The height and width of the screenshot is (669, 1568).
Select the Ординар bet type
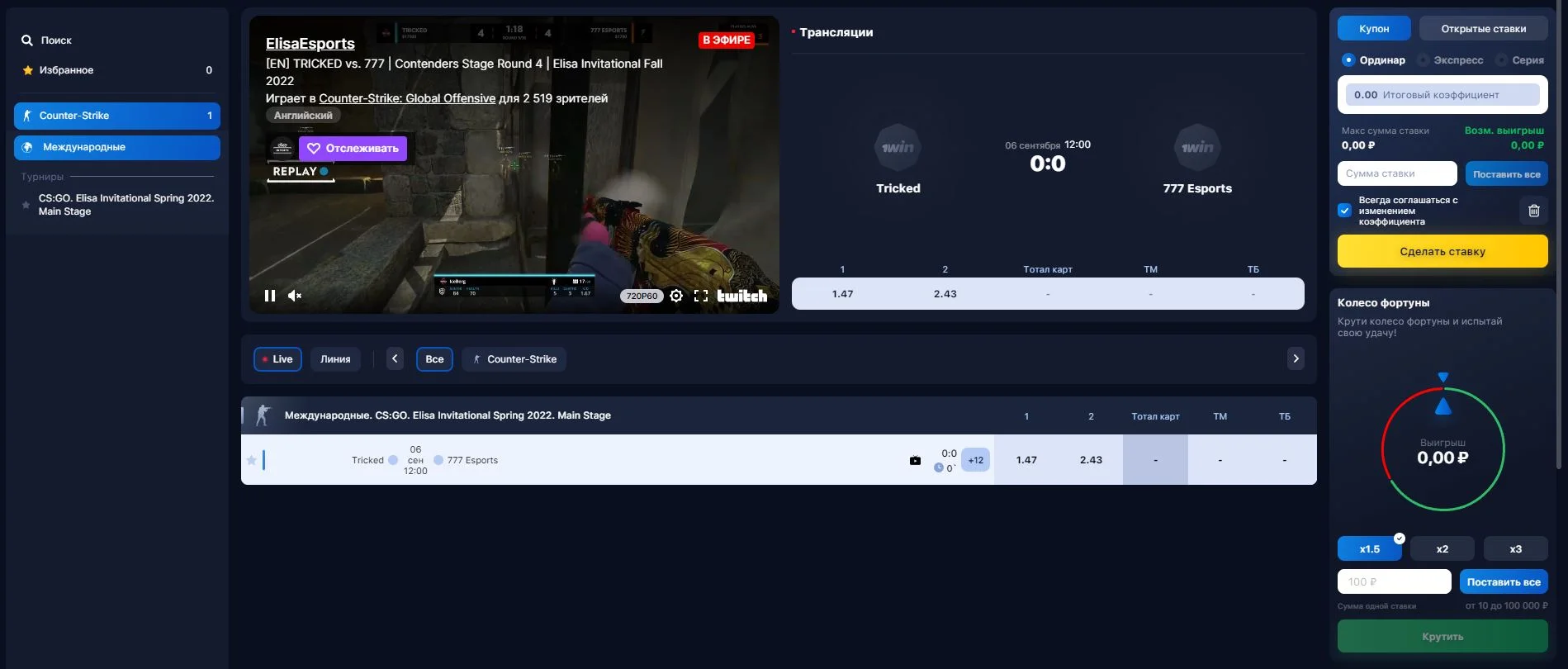(1373, 60)
